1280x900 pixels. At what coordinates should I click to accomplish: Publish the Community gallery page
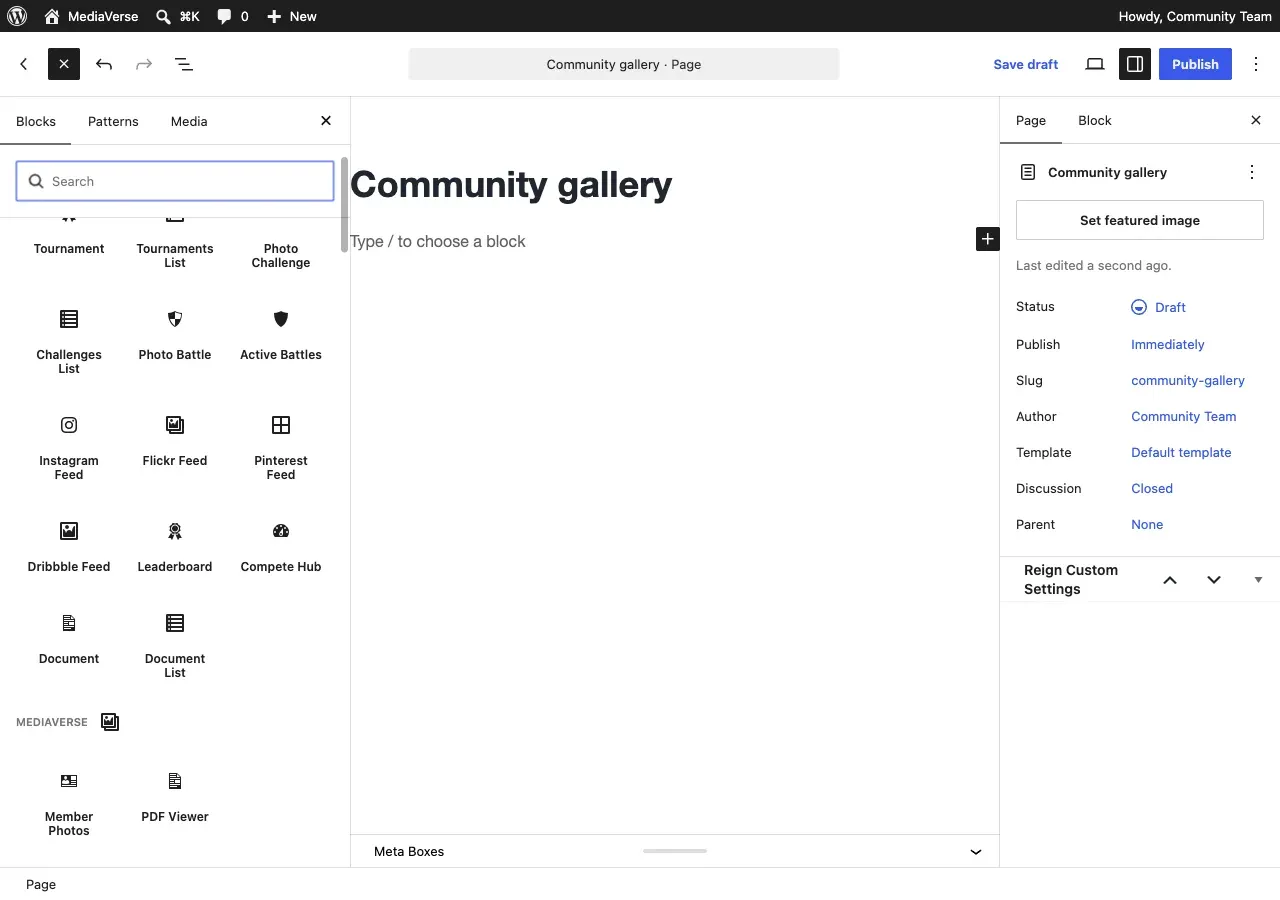point(1195,64)
